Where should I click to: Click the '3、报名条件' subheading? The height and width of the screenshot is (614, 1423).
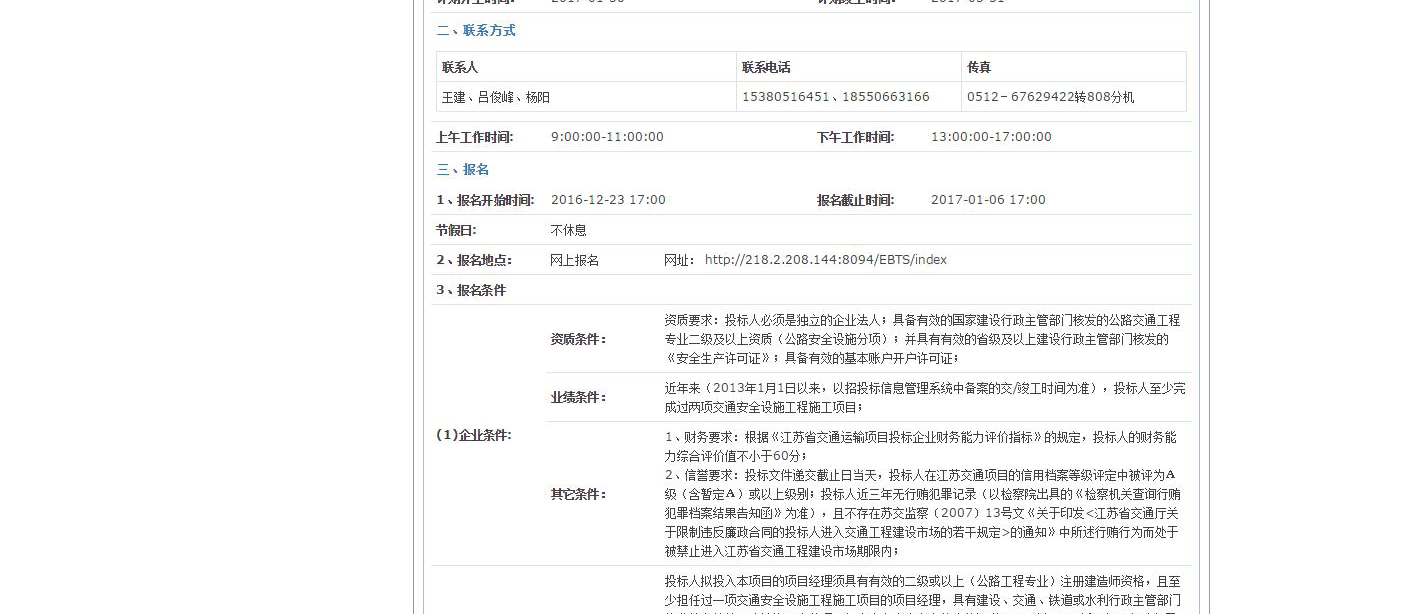click(x=471, y=290)
